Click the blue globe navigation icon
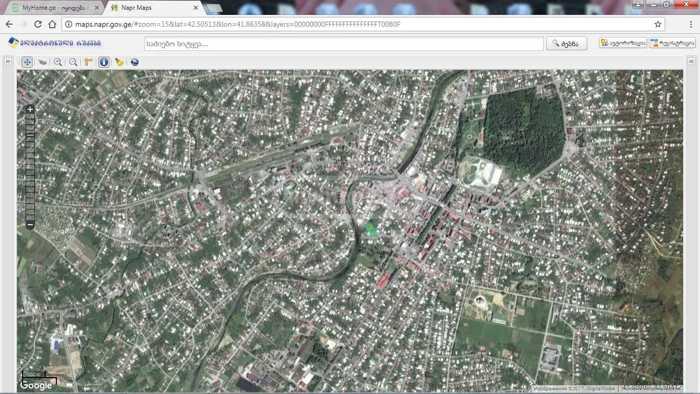700x394 pixels. point(134,62)
